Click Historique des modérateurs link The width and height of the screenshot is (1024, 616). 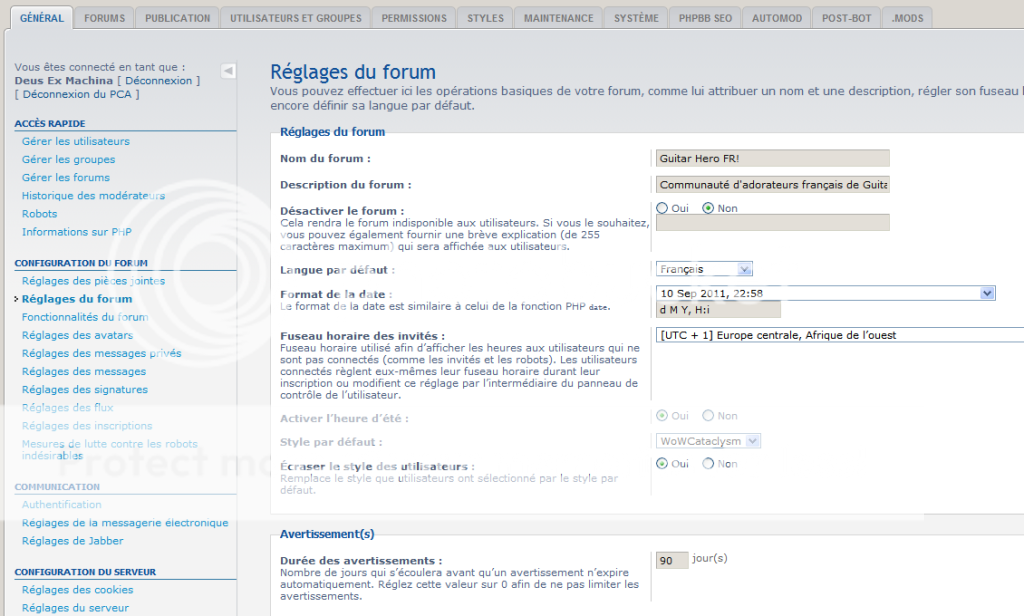click(93, 195)
